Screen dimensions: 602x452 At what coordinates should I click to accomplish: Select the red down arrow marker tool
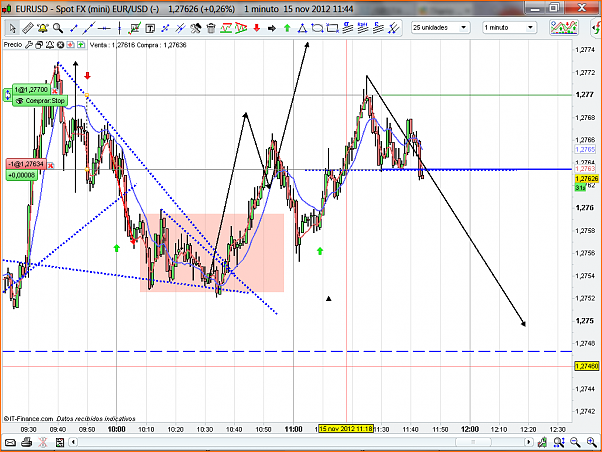256,28
